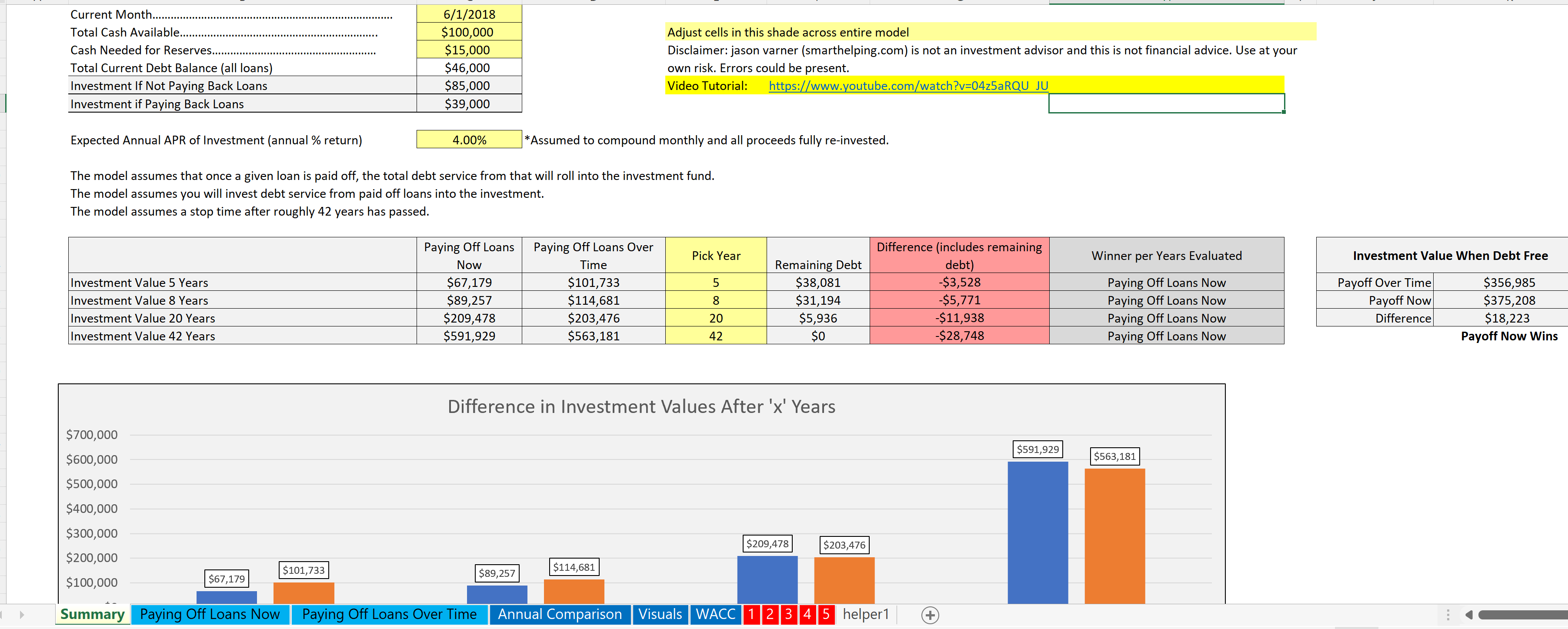Viewport: 1568px width, 629px height.
Task: Select red sheet tab 3
Action: click(x=789, y=614)
